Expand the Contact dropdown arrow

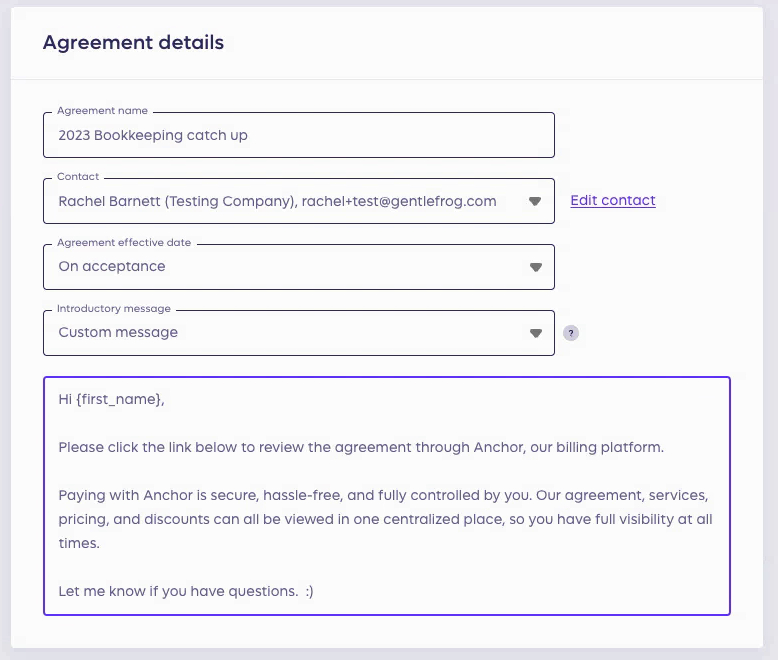[535, 201]
